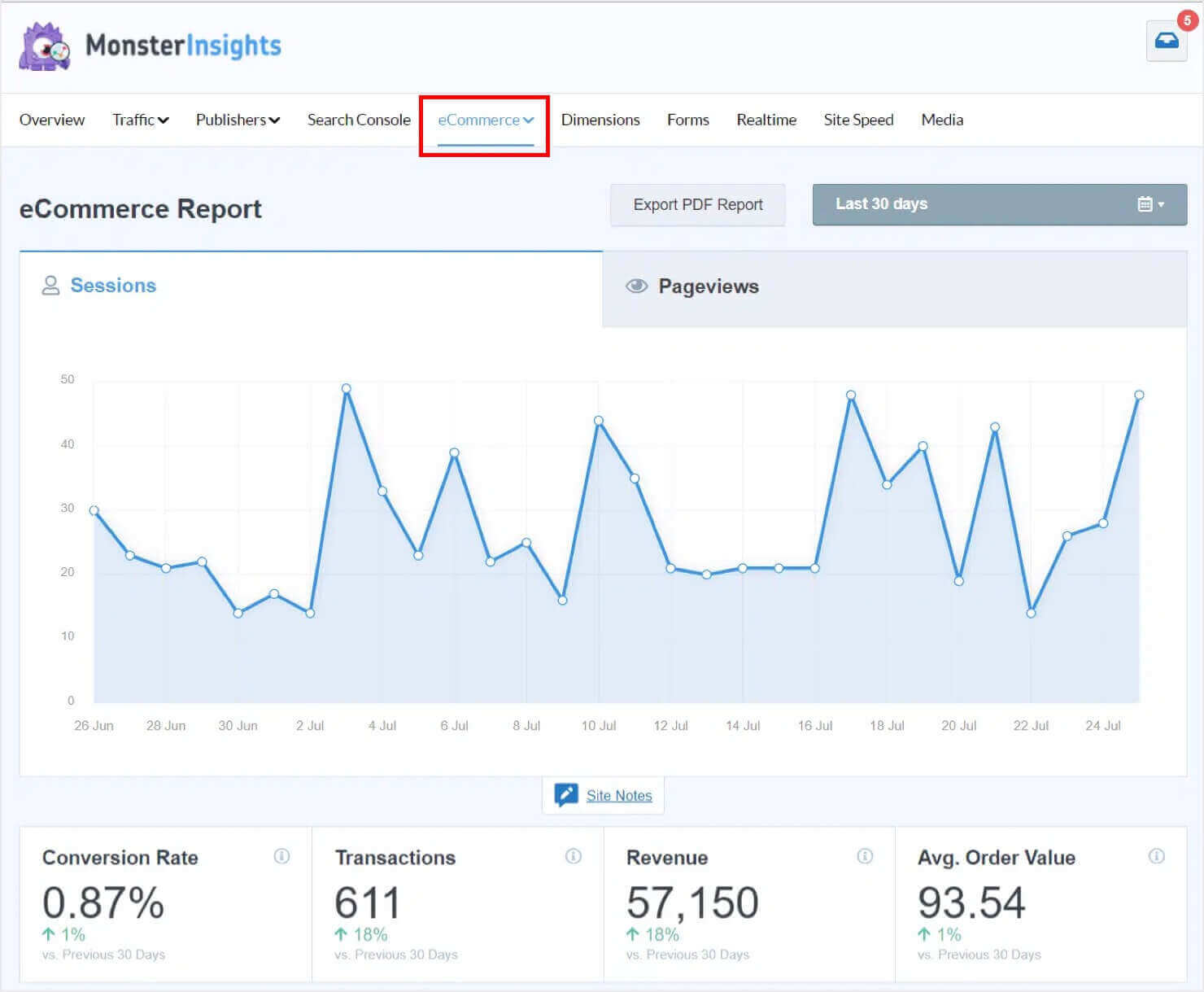Open the notifications inbox icon
The height and width of the screenshot is (992, 1204).
(x=1167, y=40)
